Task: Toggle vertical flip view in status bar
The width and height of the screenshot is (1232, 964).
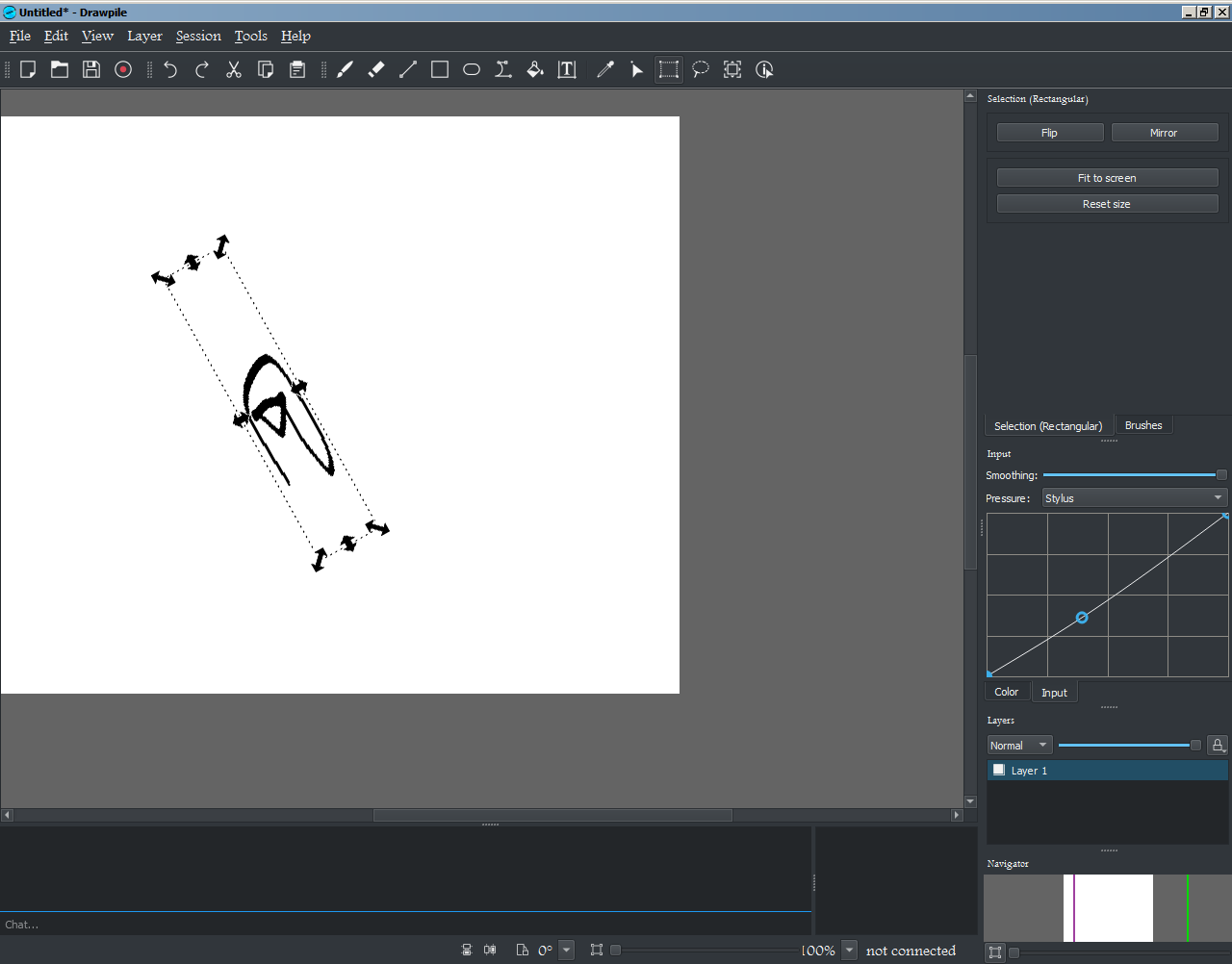Action: click(467, 950)
